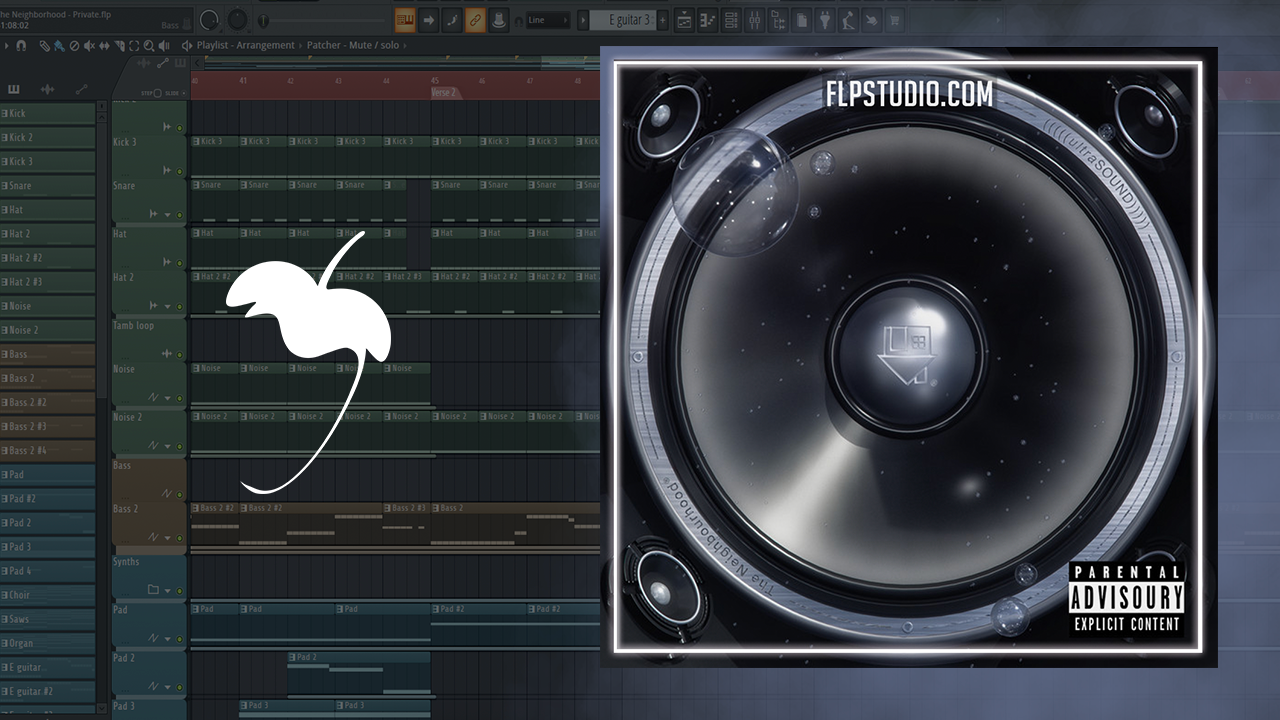
Task: Open the Mixer window icon
Action: click(x=755, y=20)
